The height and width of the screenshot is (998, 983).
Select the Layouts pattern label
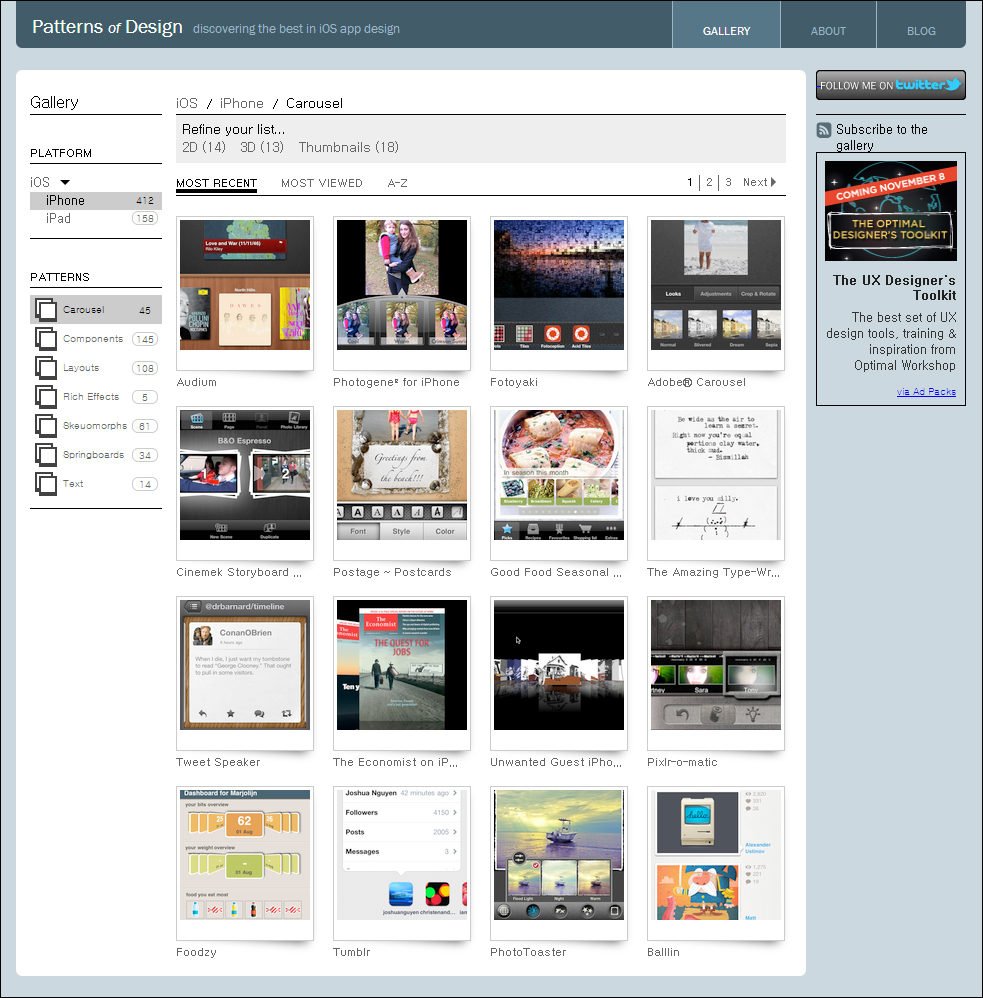(81, 368)
